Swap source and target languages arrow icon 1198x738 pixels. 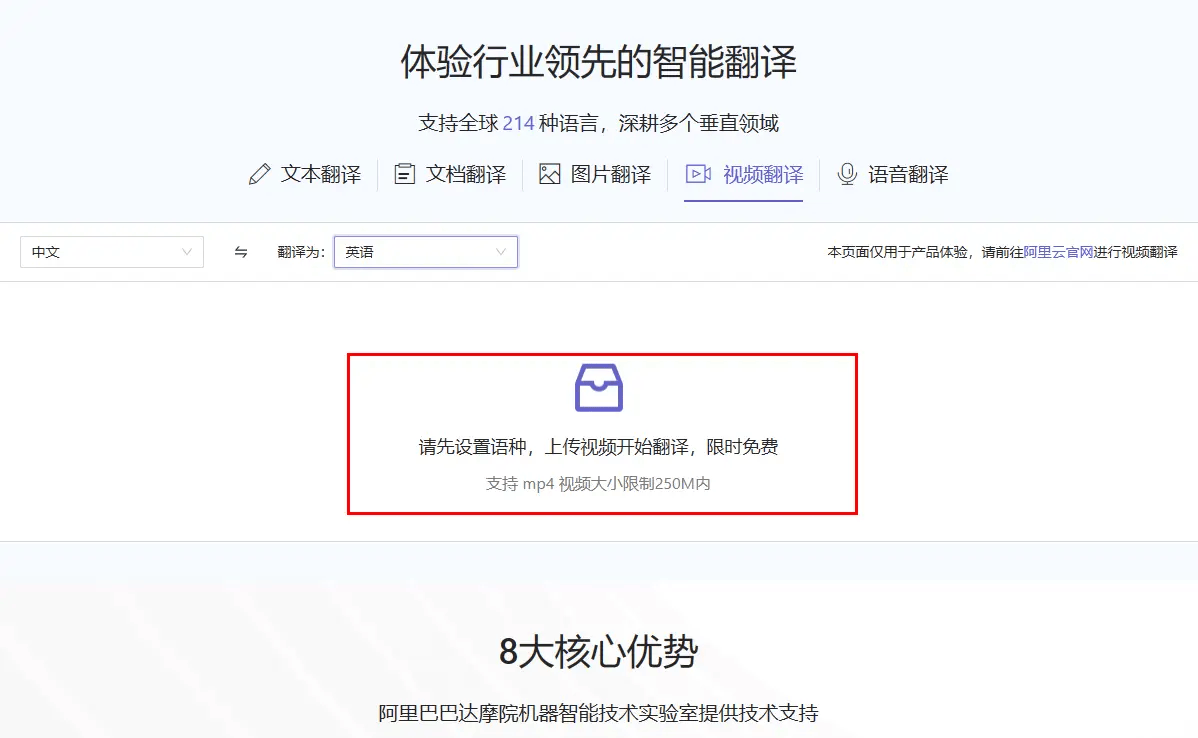[x=241, y=252]
